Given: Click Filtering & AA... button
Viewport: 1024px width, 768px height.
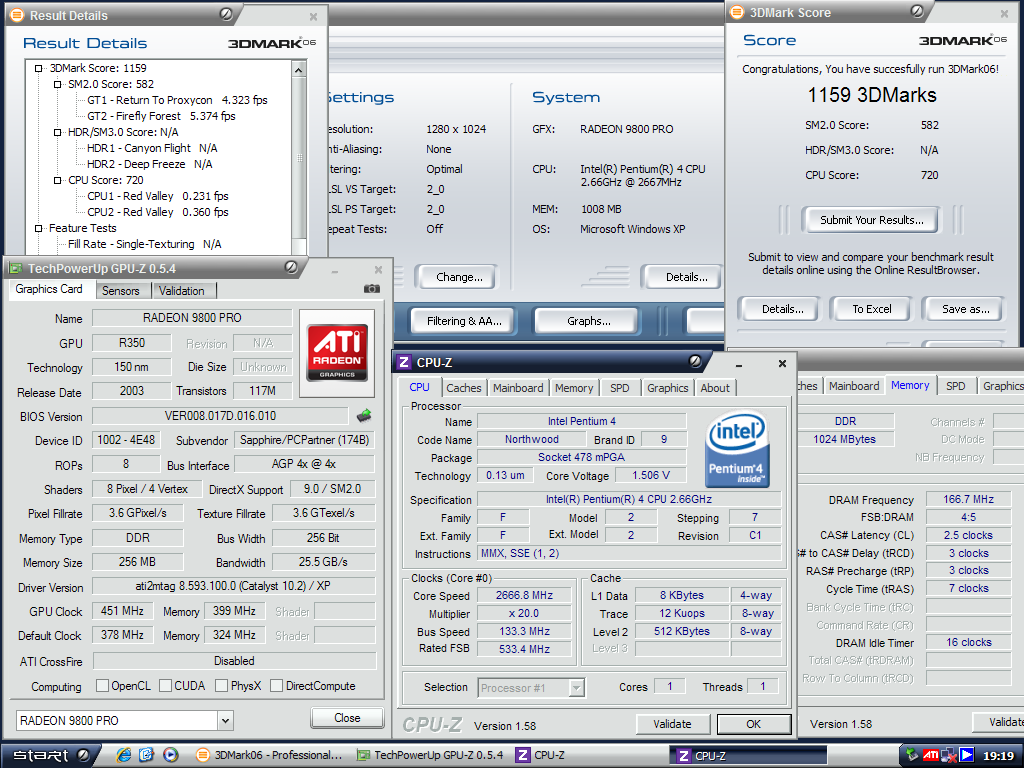Looking at the screenshot, I should pyautogui.click(x=464, y=321).
